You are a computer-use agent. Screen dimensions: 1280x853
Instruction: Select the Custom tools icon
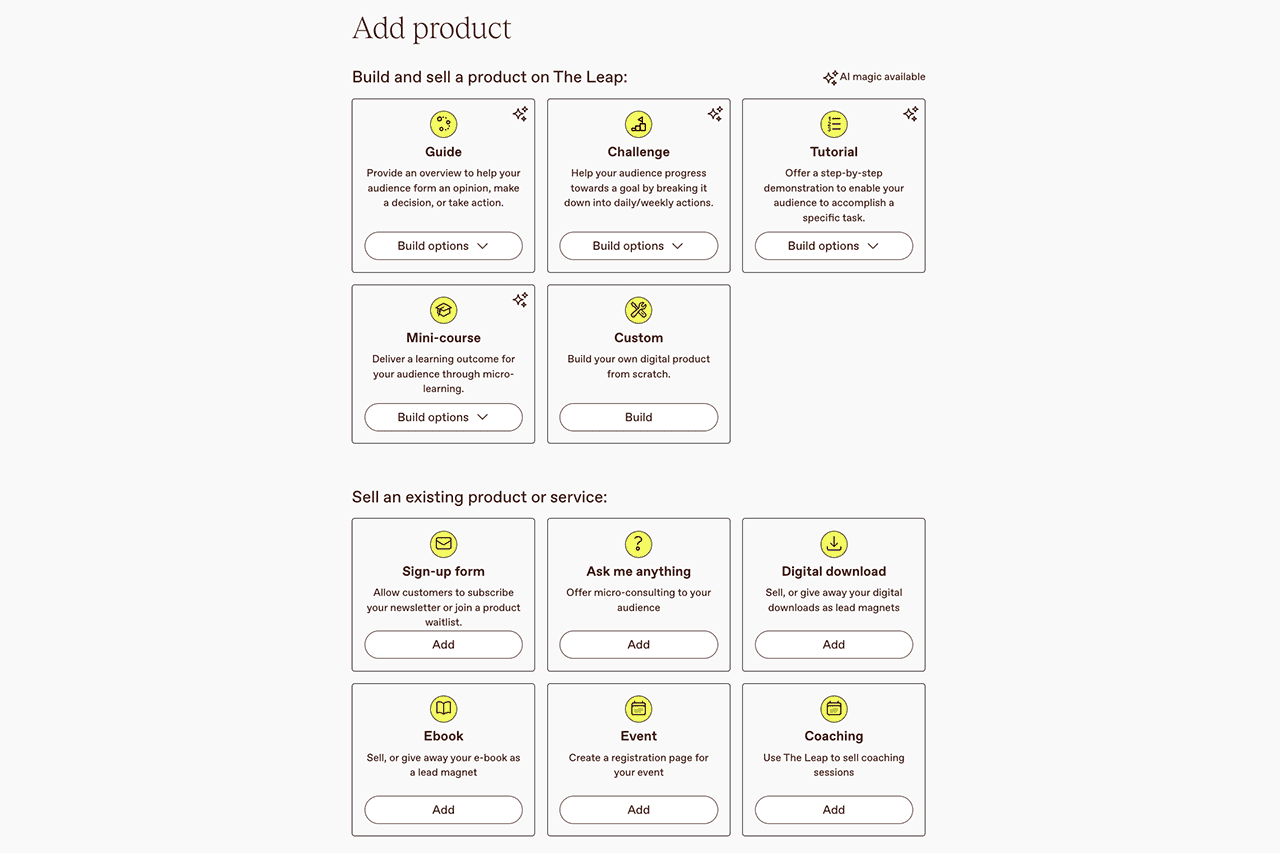[638, 310]
